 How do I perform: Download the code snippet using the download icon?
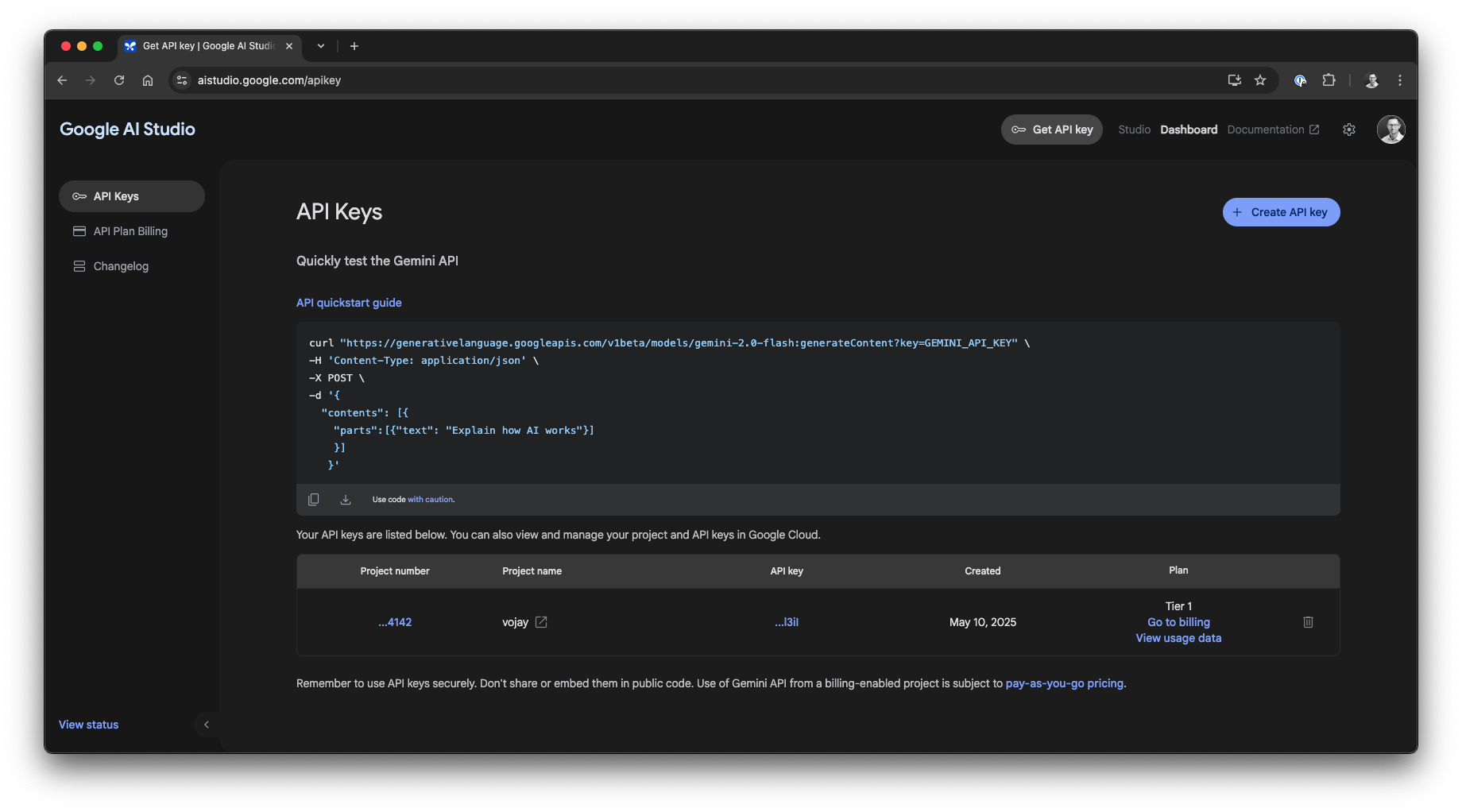coord(345,499)
